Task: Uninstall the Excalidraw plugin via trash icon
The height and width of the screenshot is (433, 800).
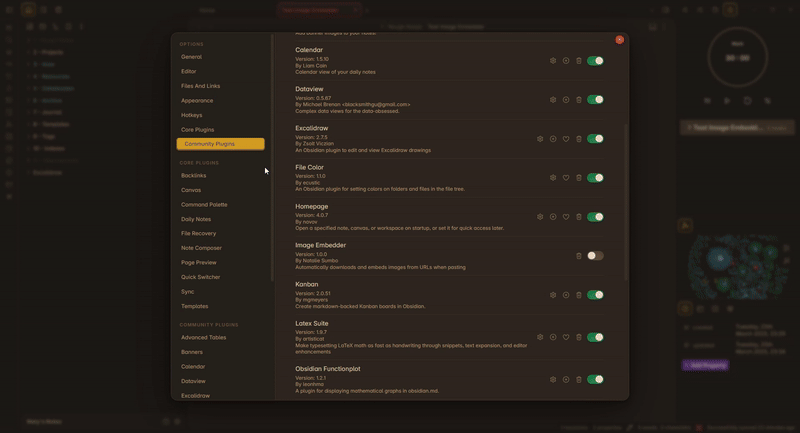Action: [579, 139]
